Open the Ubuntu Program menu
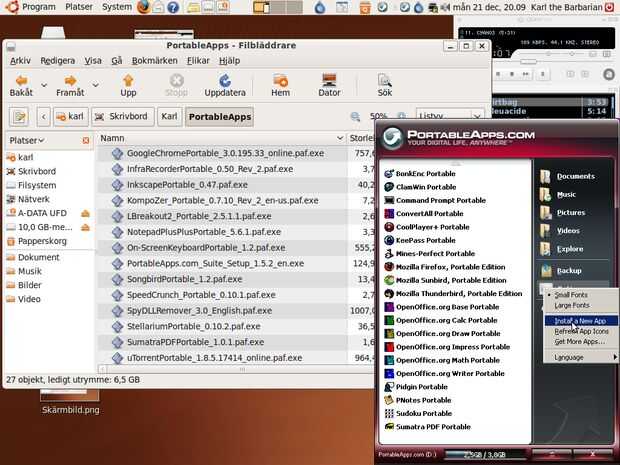The image size is (620, 465). tap(30, 7)
